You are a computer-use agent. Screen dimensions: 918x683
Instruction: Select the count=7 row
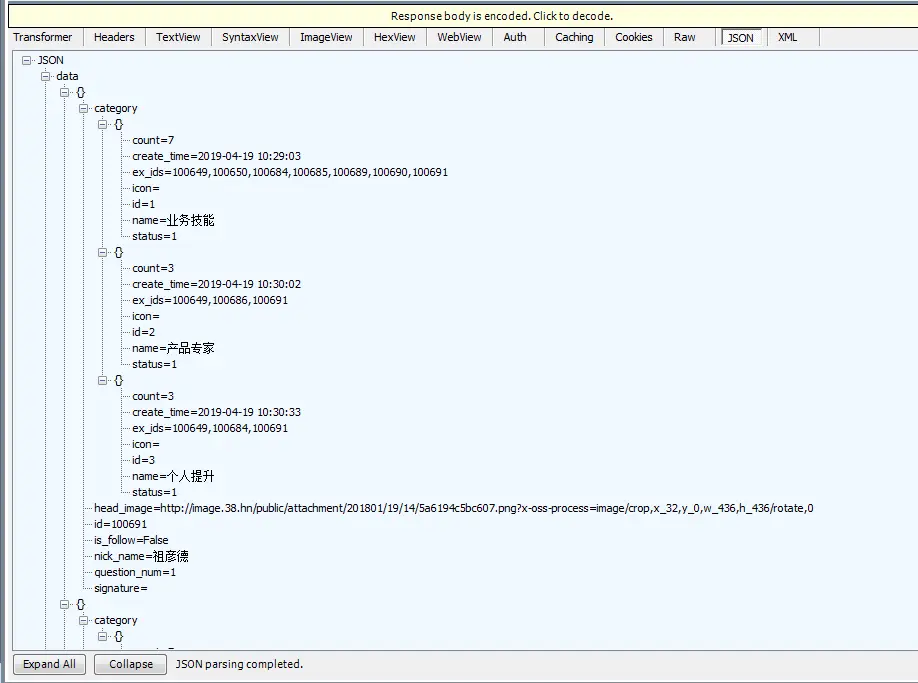pyautogui.click(x=153, y=140)
